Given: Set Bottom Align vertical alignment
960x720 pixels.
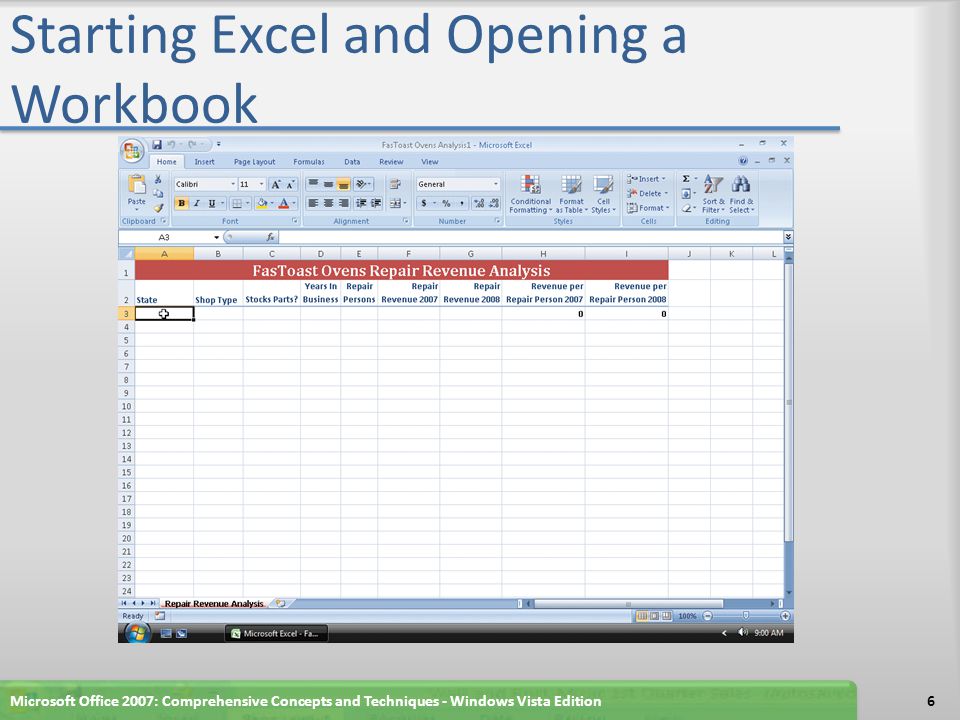Looking at the screenshot, I should tap(343, 184).
